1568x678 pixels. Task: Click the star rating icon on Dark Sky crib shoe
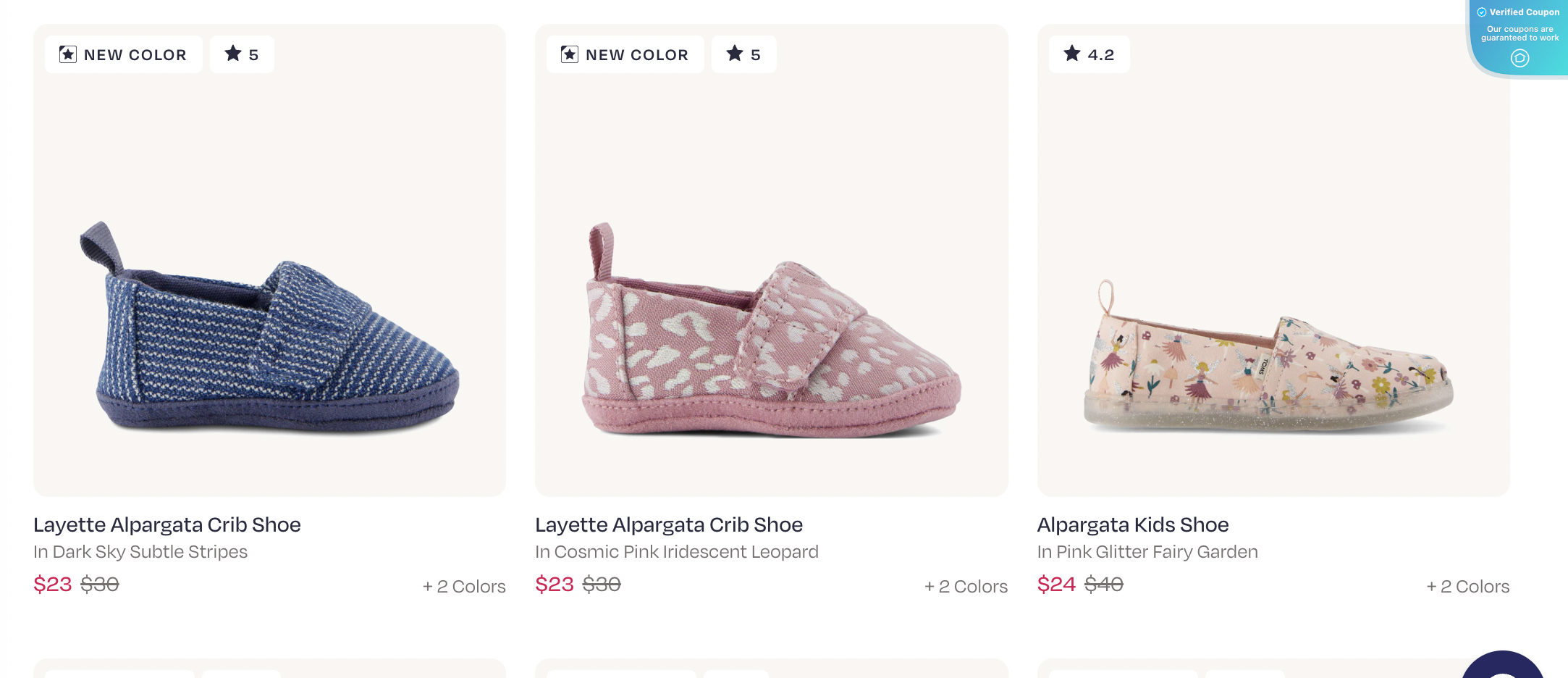pyautogui.click(x=233, y=54)
